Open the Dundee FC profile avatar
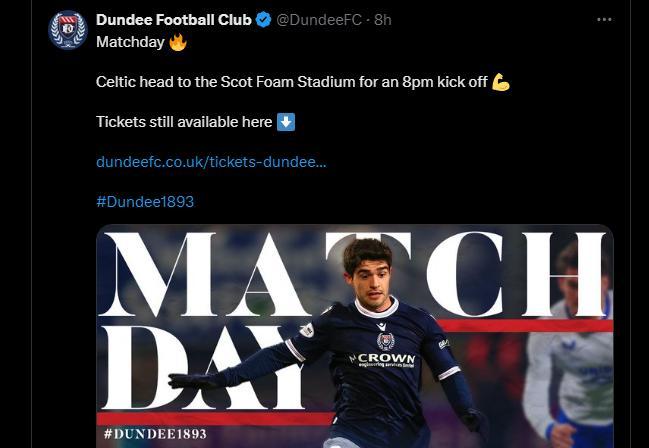The image size is (649, 448). click(x=67, y=30)
